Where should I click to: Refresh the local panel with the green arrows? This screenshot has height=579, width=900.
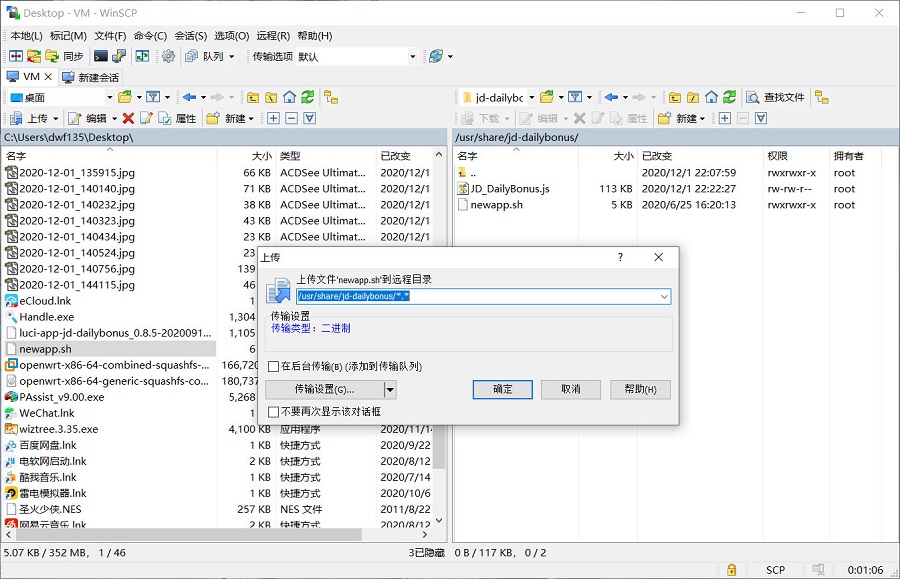308,97
